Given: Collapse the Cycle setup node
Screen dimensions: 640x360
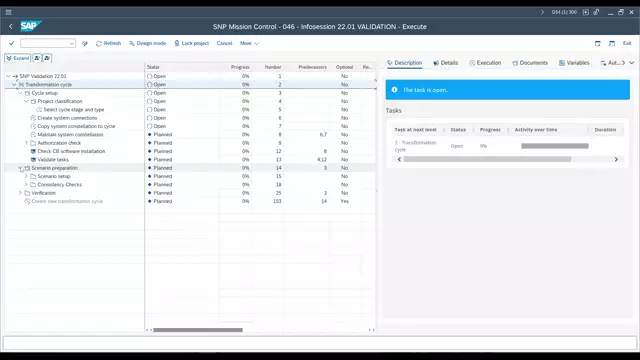Looking at the screenshot, I should (x=20, y=93).
